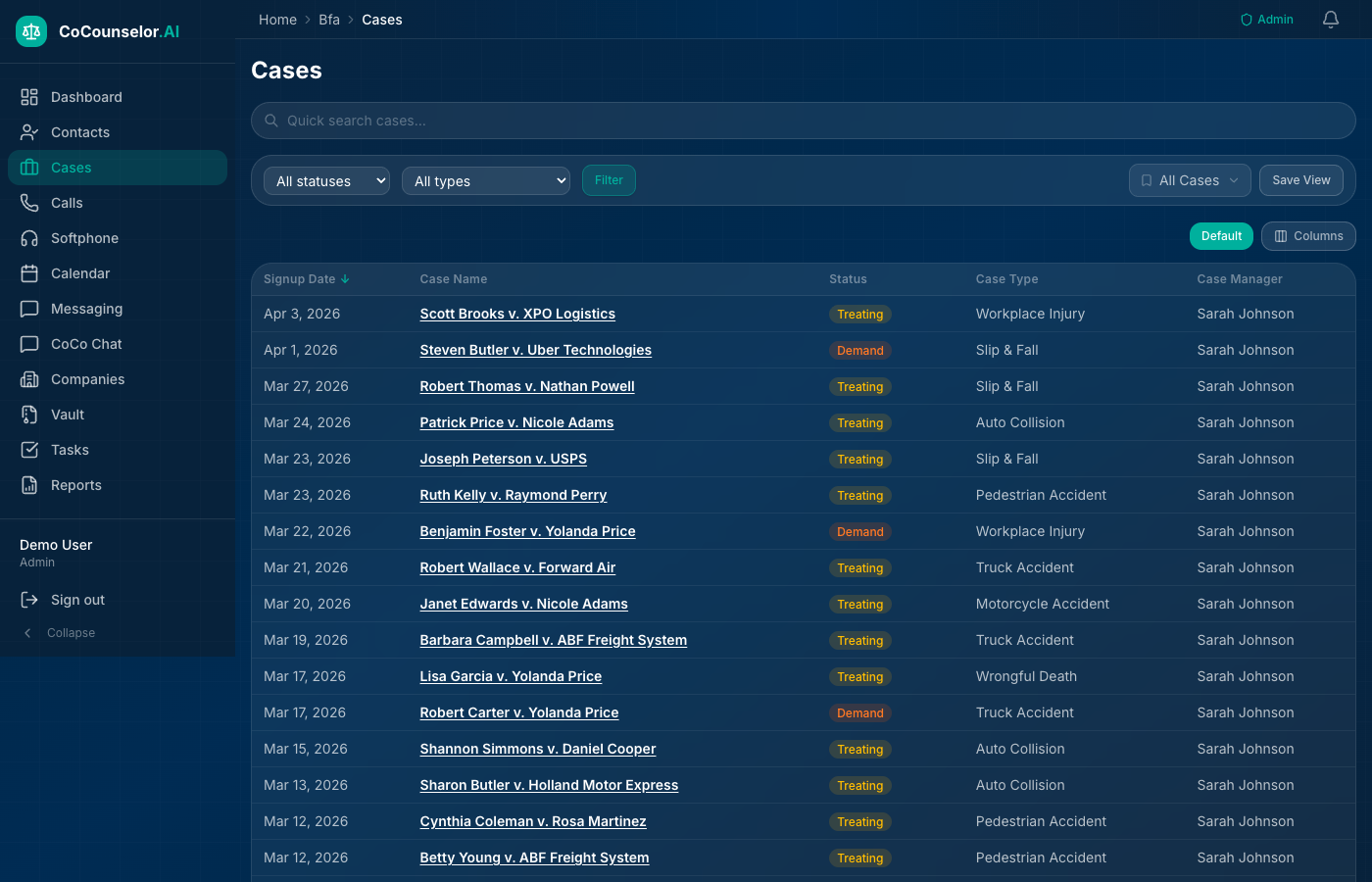The width and height of the screenshot is (1372, 882).
Task: Open Shannon Simmons v. Daniel Cooper case
Action: tap(538, 749)
